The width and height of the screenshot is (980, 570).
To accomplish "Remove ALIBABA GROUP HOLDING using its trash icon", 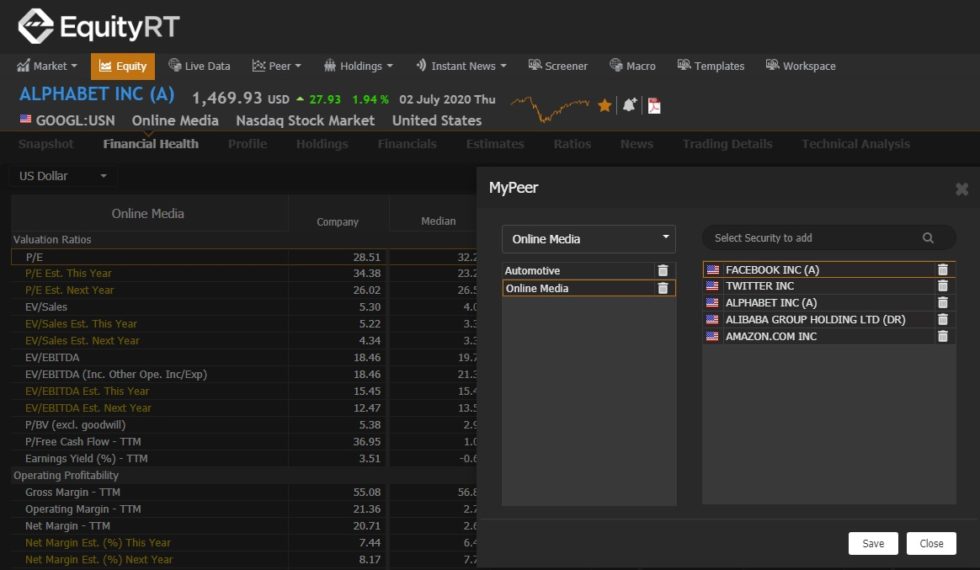I will [942, 319].
